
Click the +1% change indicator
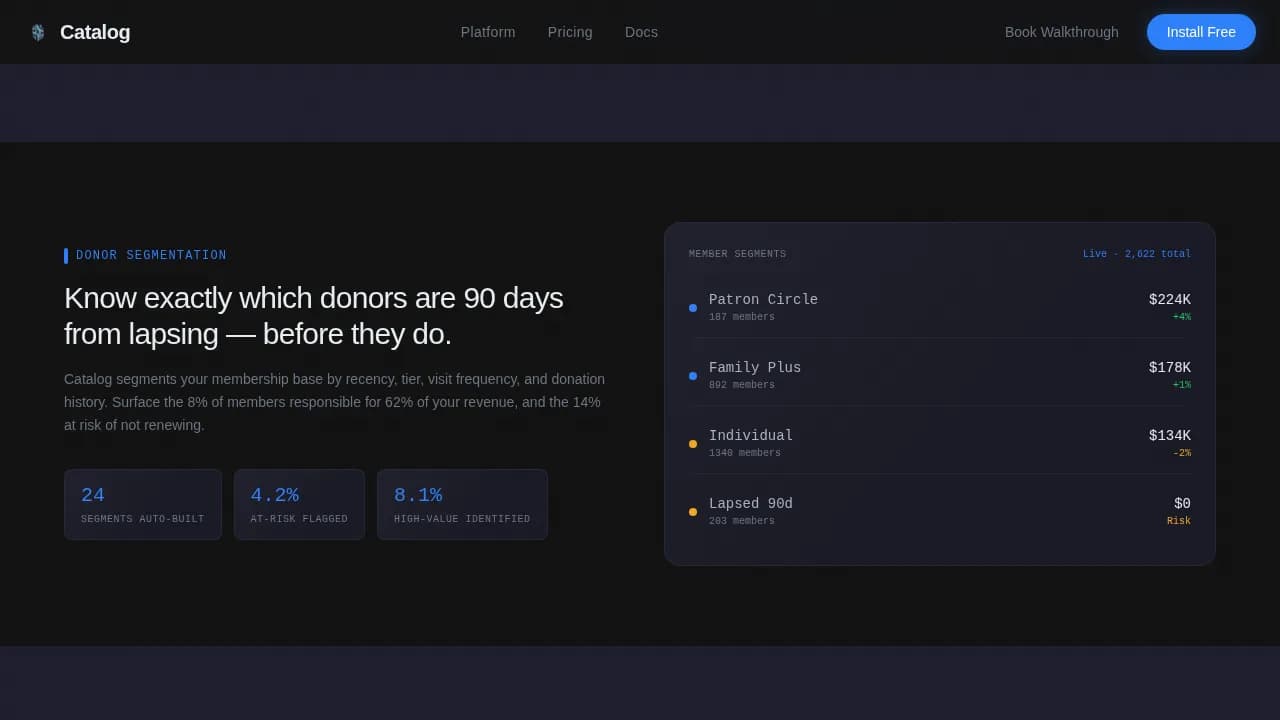[x=1182, y=385]
